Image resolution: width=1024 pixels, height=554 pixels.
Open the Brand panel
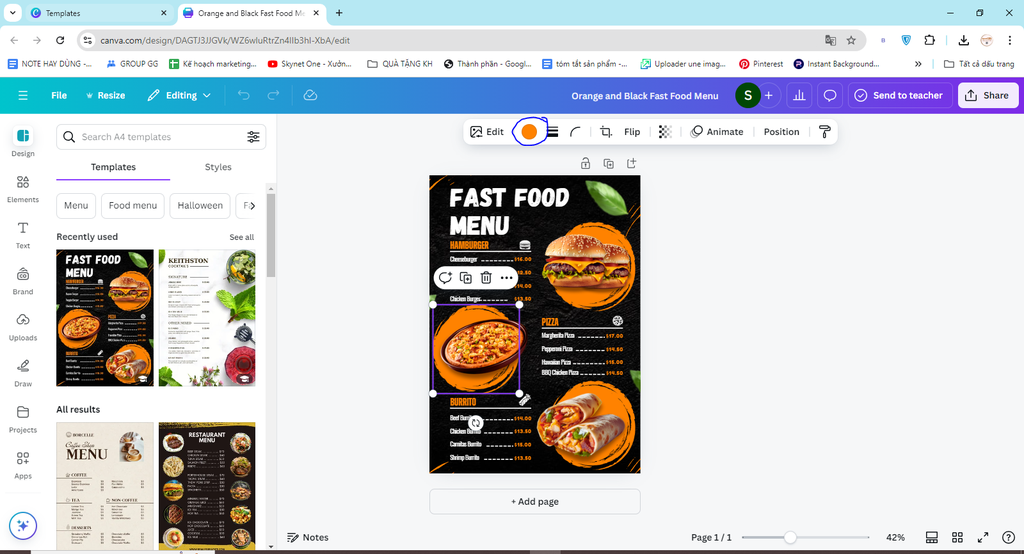[23, 281]
